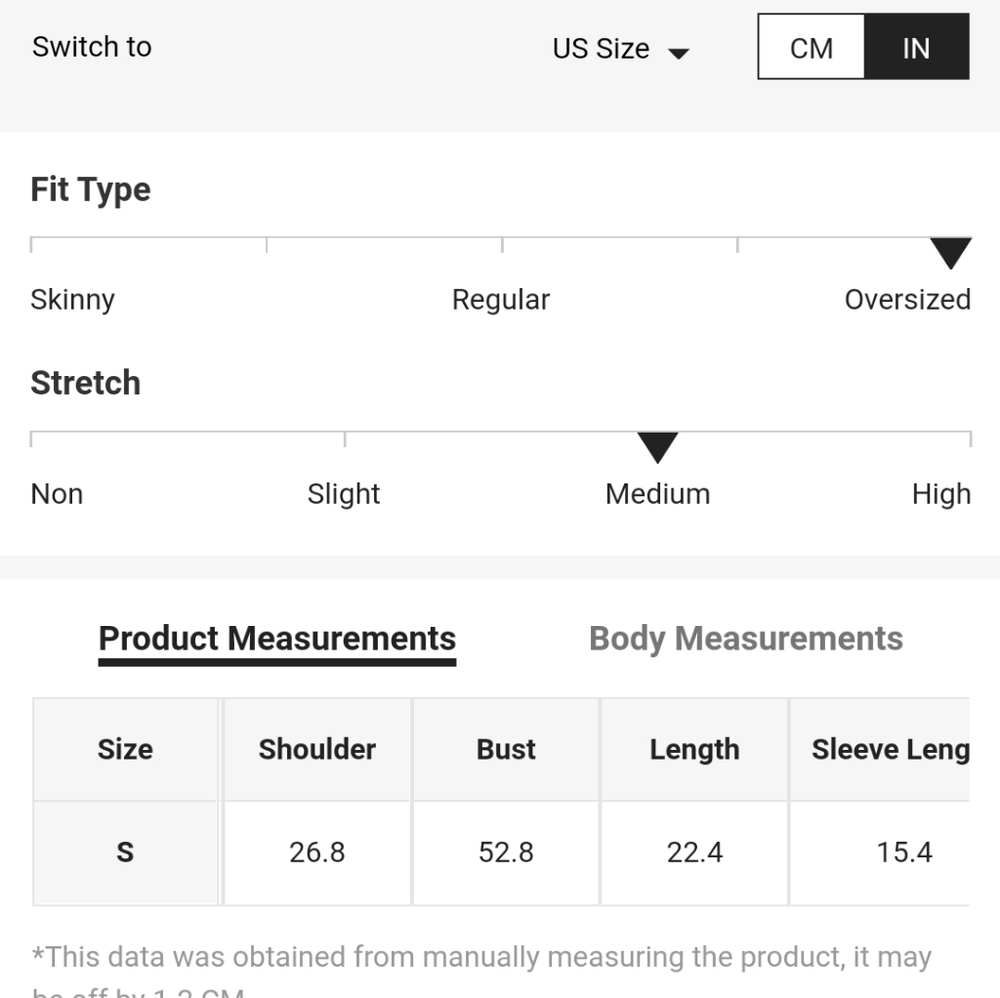
Task: Switch to the Body Measurements tab
Action: (x=746, y=639)
